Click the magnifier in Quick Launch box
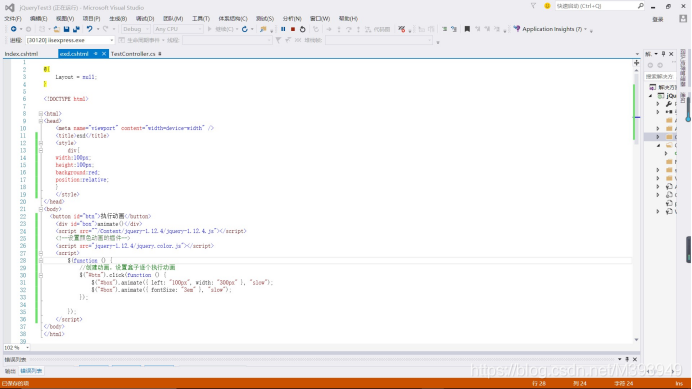The height and width of the screenshot is (389, 692). tap(640, 6)
